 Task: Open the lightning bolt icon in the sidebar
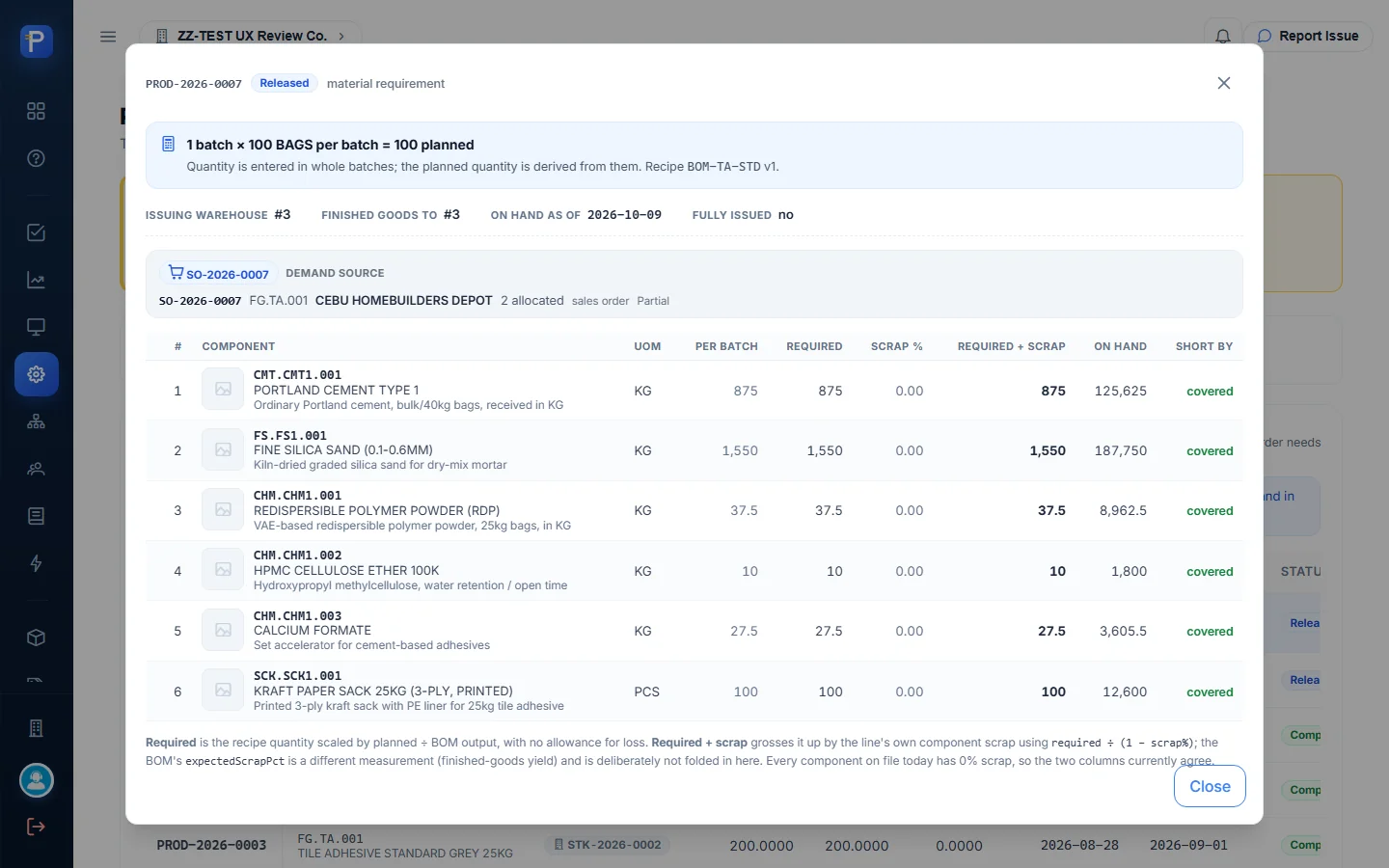coord(36,563)
